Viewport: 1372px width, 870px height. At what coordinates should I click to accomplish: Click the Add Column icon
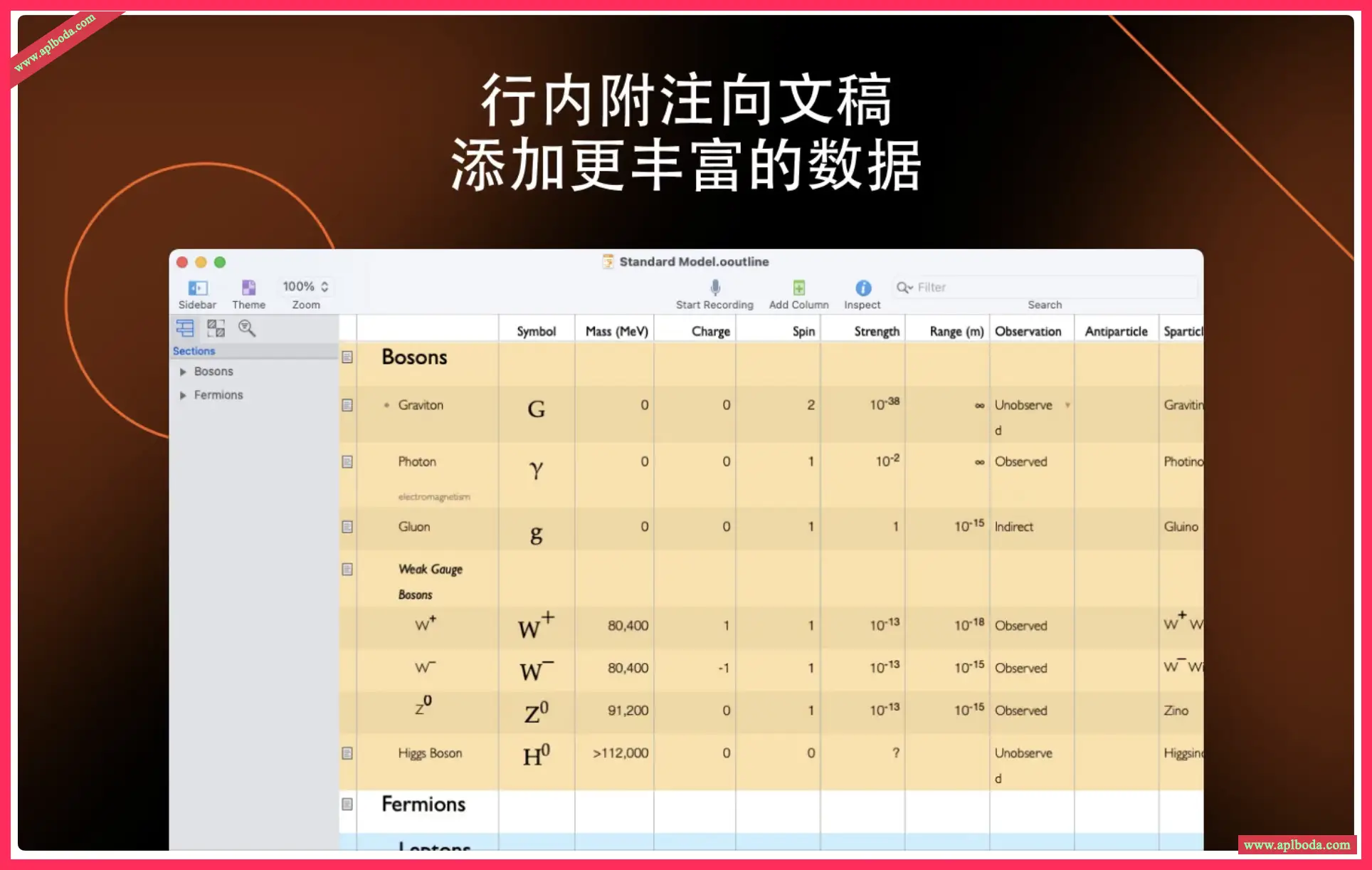798,287
